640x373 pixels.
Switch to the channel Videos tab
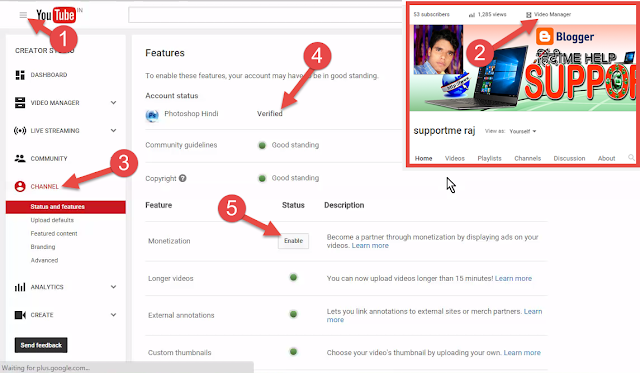coord(455,158)
